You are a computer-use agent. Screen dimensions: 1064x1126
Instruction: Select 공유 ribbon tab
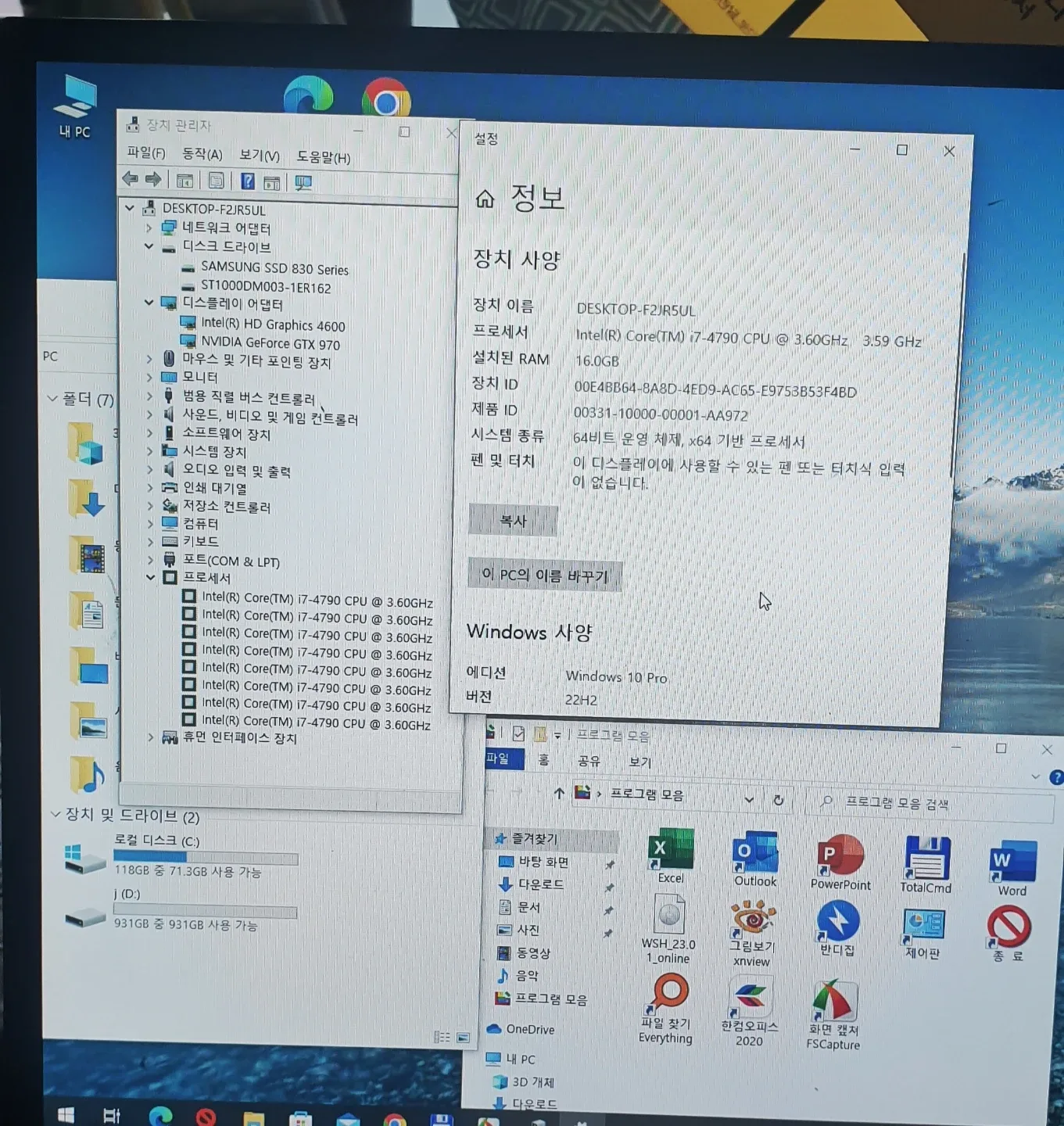(x=589, y=761)
